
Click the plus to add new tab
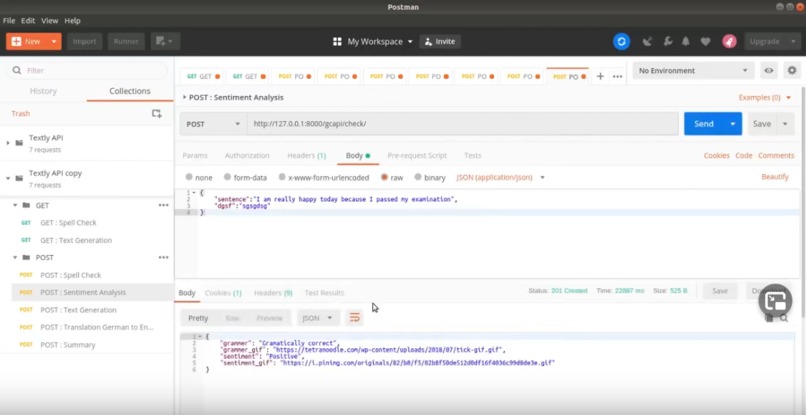point(600,76)
